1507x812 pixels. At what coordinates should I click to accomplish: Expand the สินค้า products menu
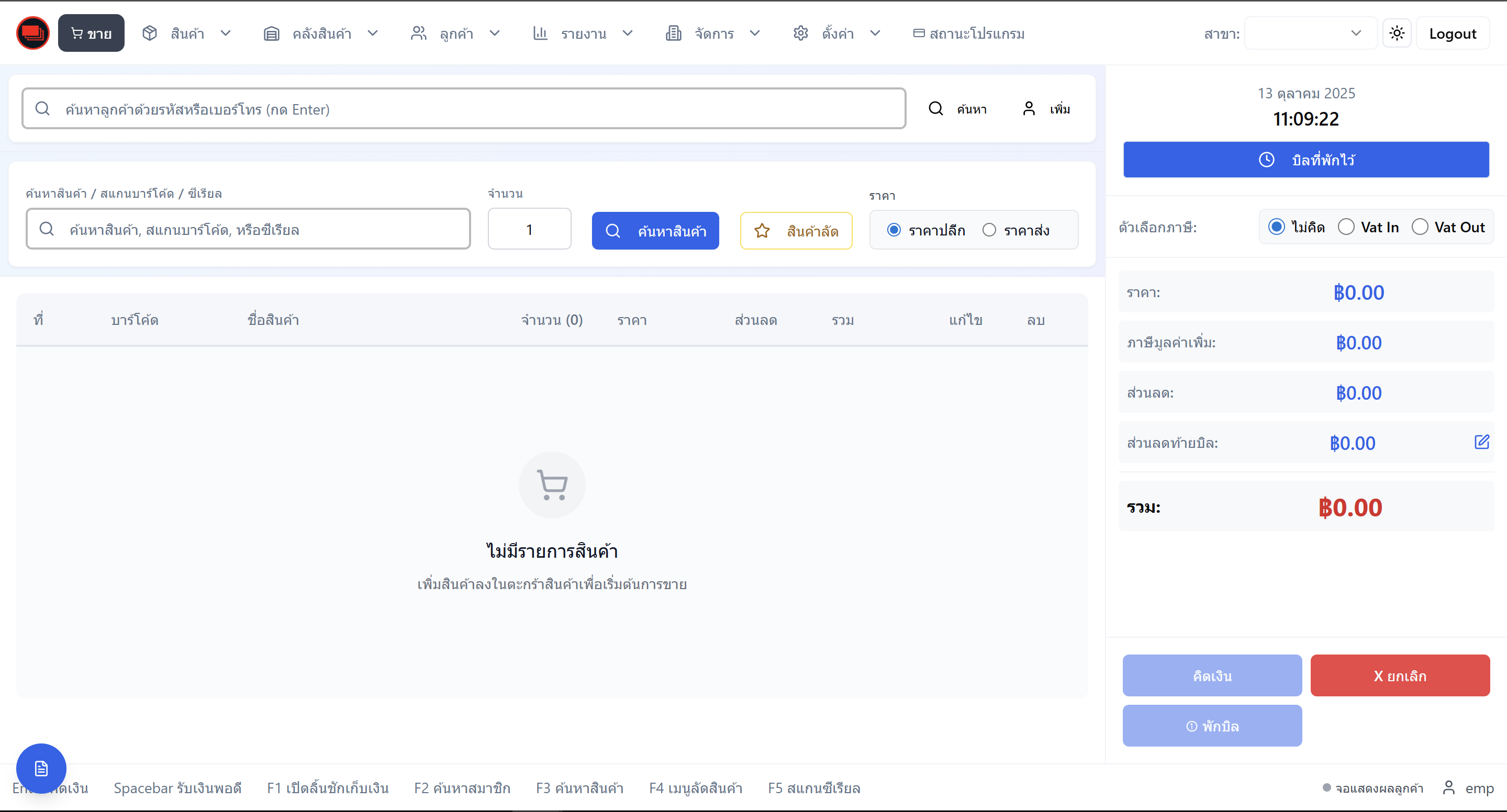187,33
